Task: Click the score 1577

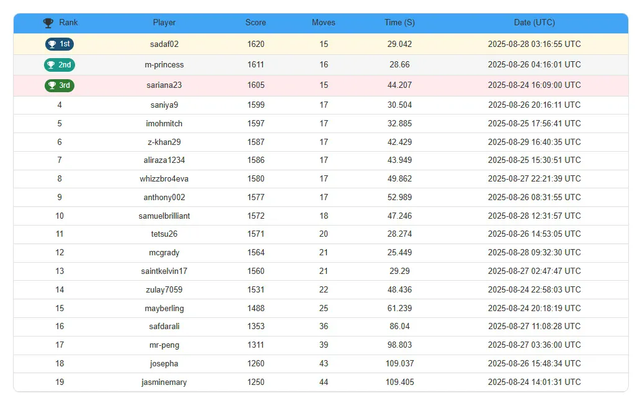Action: 256,197
